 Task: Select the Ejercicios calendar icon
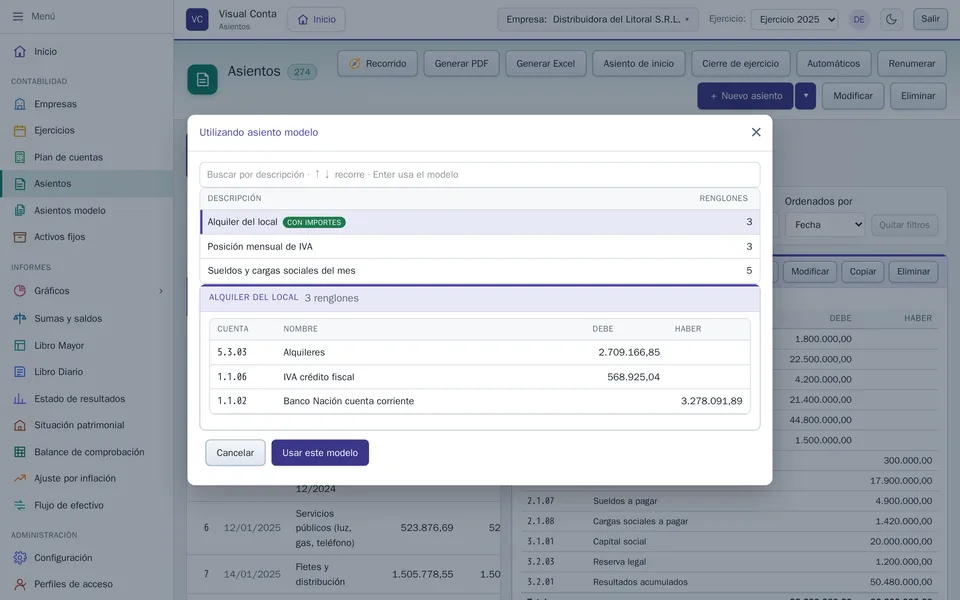20,130
